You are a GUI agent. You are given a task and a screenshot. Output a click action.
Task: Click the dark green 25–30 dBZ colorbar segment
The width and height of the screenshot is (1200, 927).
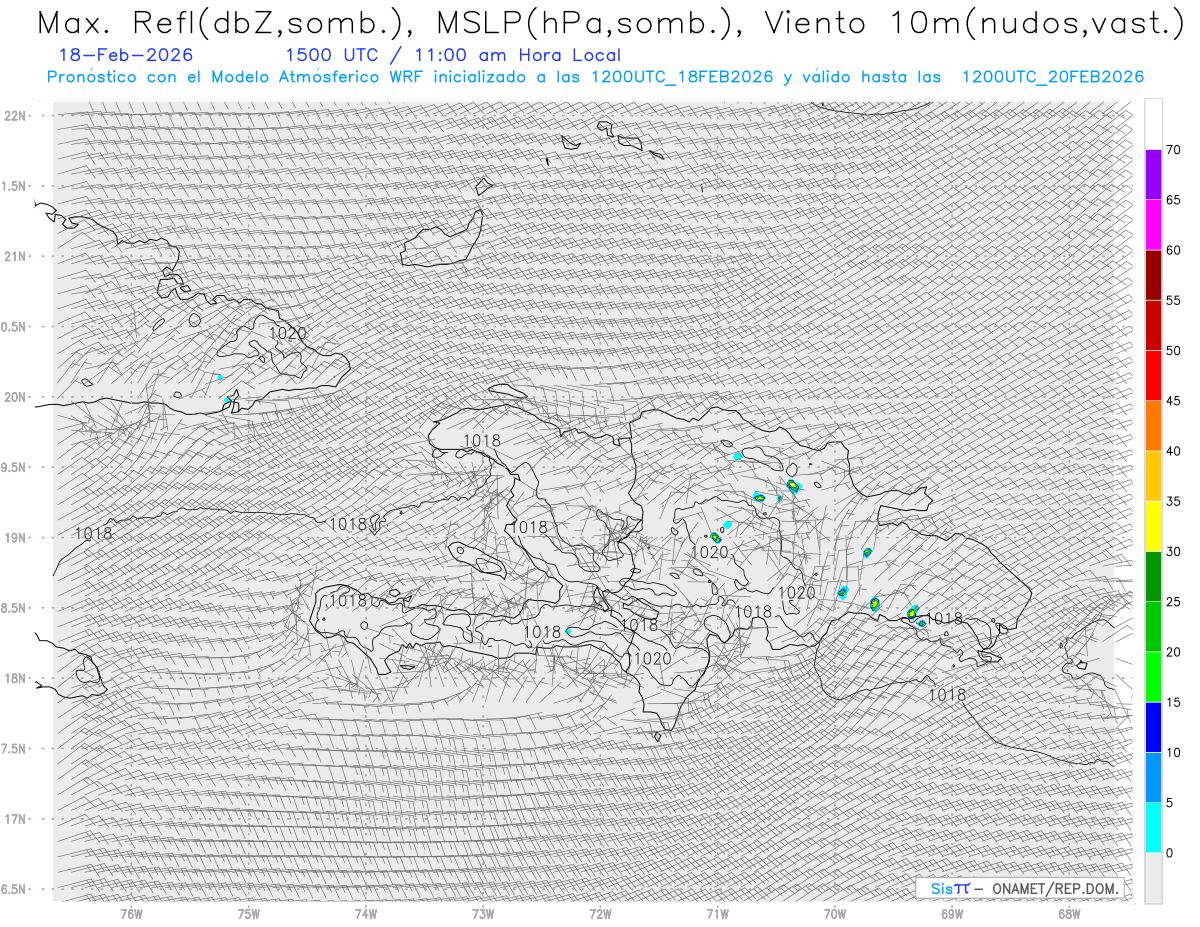(1153, 576)
